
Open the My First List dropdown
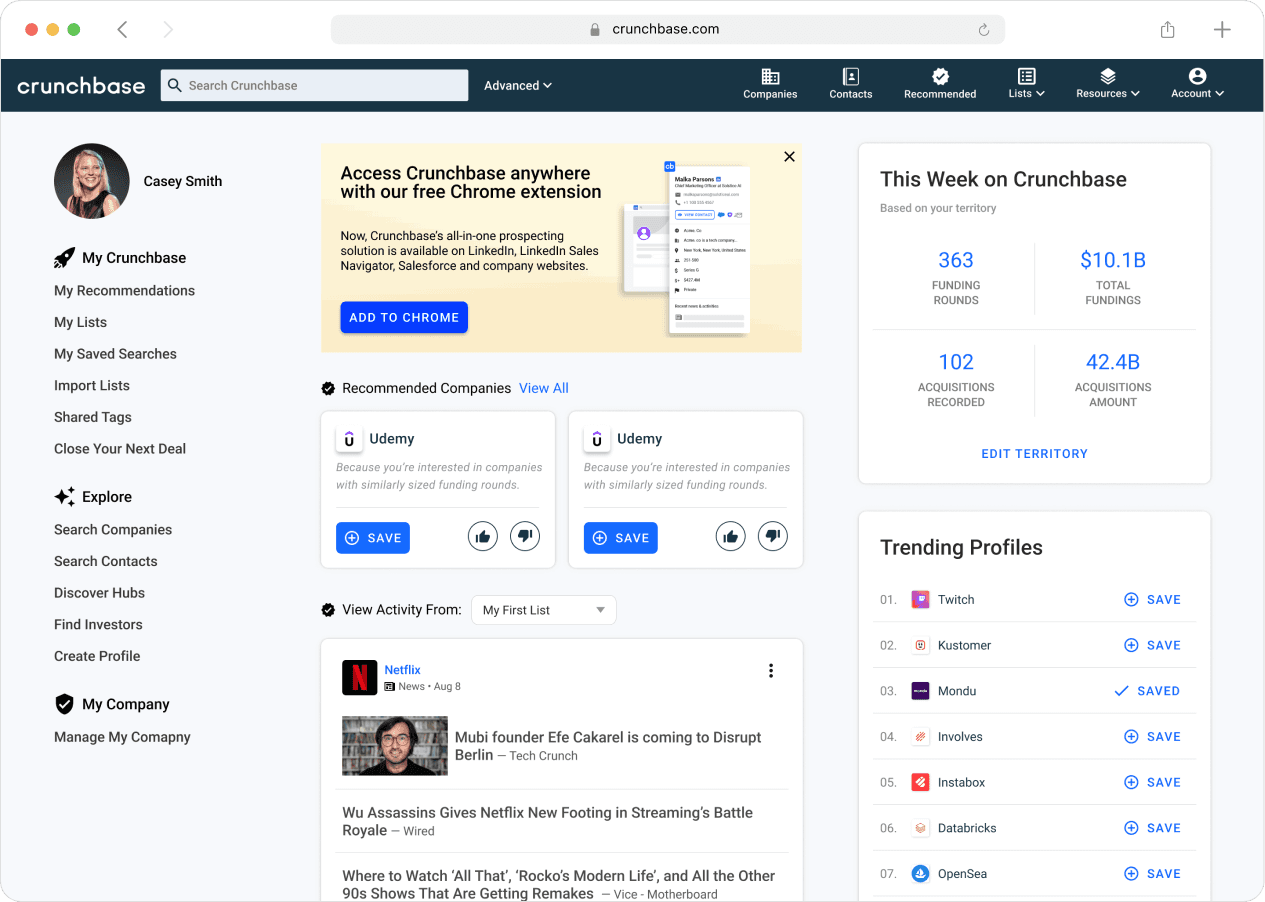click(x=544, y=610)
